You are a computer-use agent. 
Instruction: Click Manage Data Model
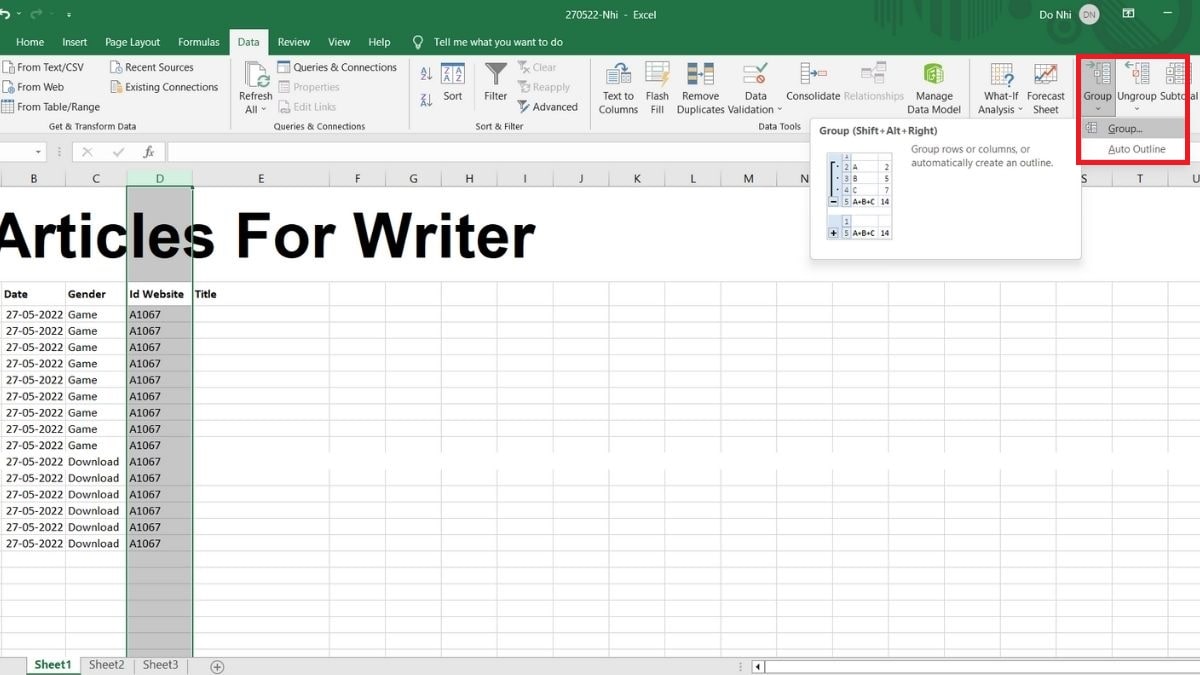(x=934, y=86)
